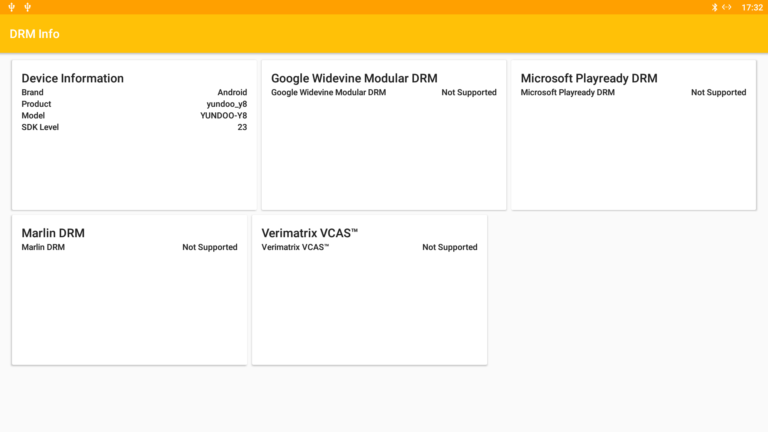The height and width of the screenshot is (432, 768).
Task: Click the first USB icon in status bar
Action: (x=12, y=7)
